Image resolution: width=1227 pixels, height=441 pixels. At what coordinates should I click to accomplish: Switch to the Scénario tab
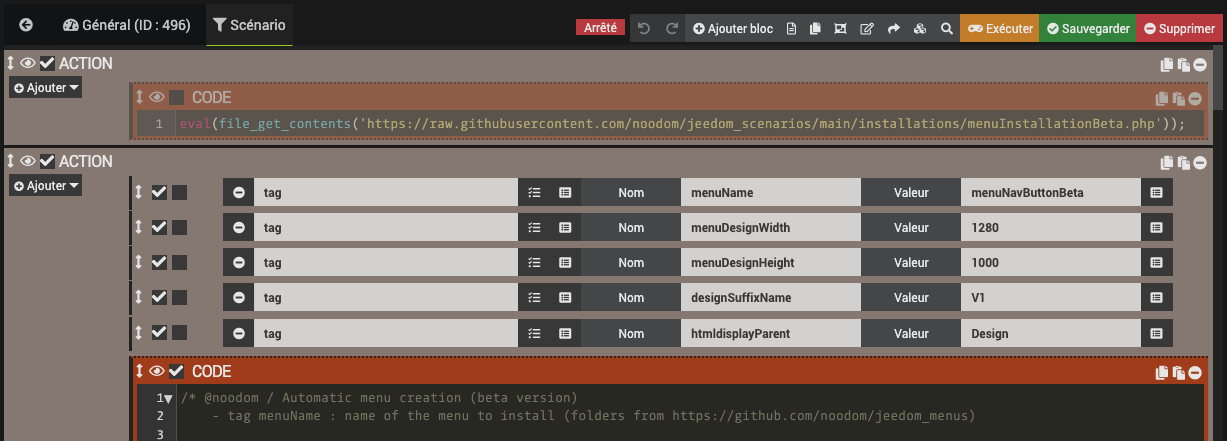tap(250, 25)
